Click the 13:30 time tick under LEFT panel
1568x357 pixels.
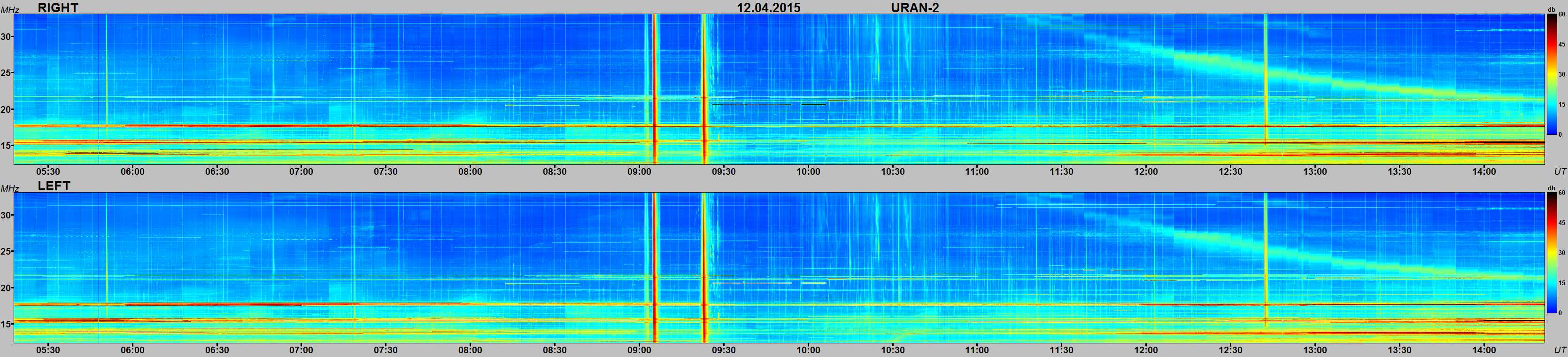click(x=1399, y=350)
